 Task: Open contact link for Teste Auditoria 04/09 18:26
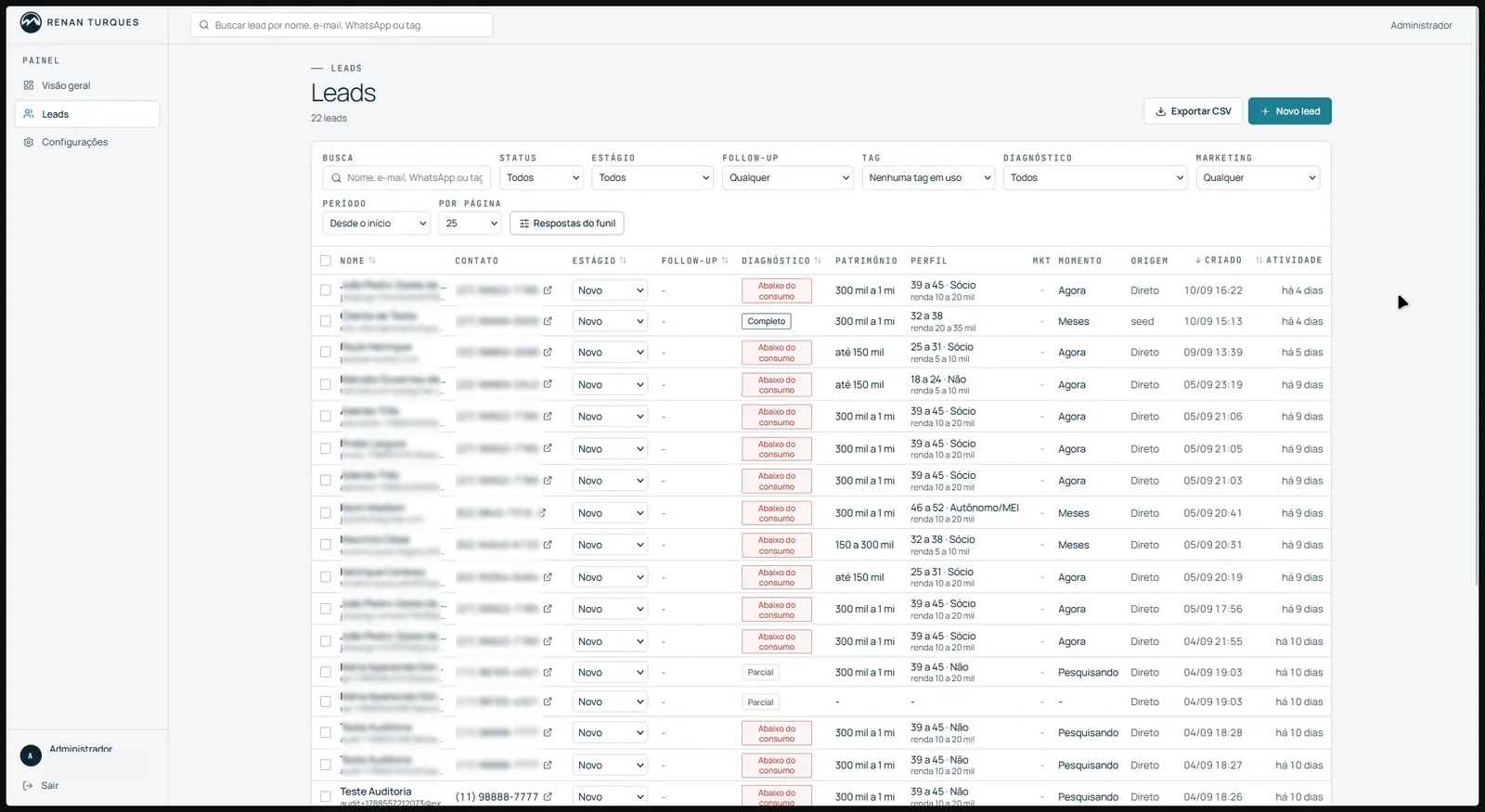[x=548, y=797]
